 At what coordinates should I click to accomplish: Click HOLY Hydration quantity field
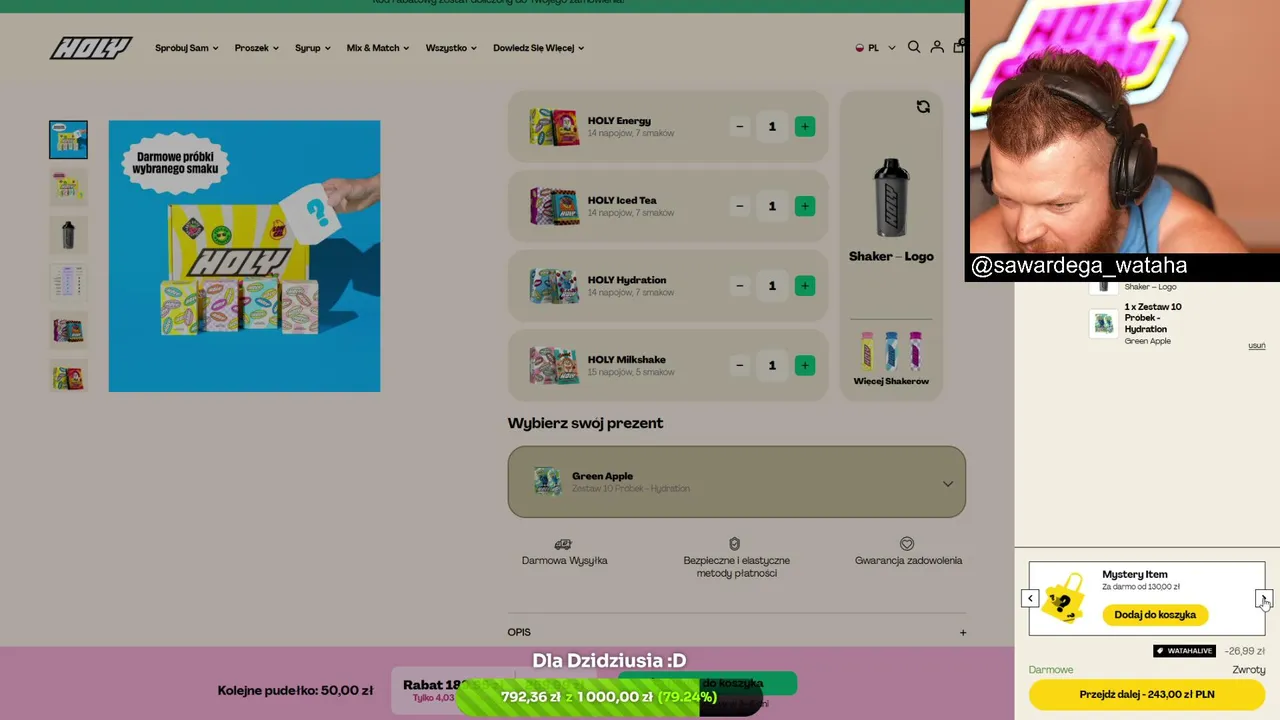pos(772,286)
